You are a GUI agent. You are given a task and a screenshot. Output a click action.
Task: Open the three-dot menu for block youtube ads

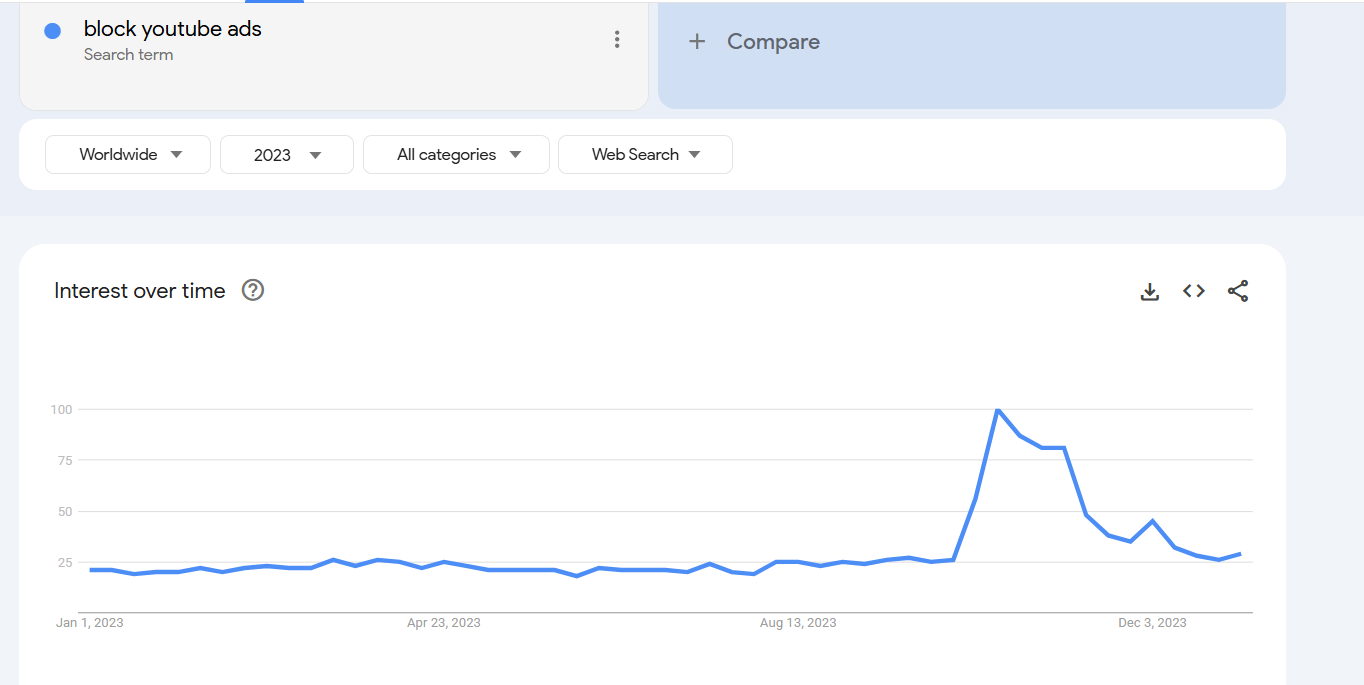point(617,40)
